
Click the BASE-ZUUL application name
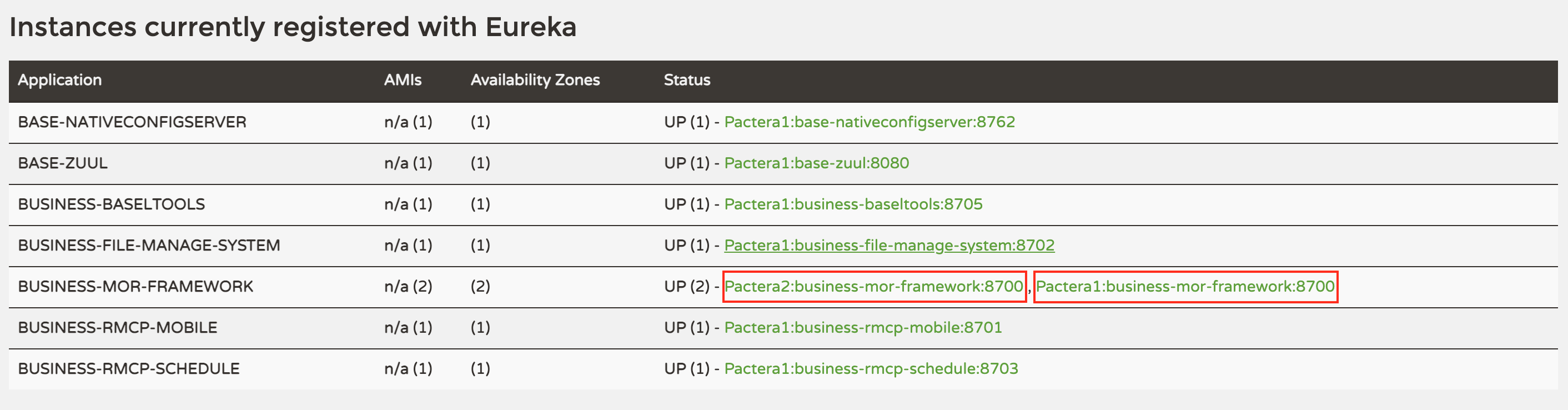click(63, 163)
